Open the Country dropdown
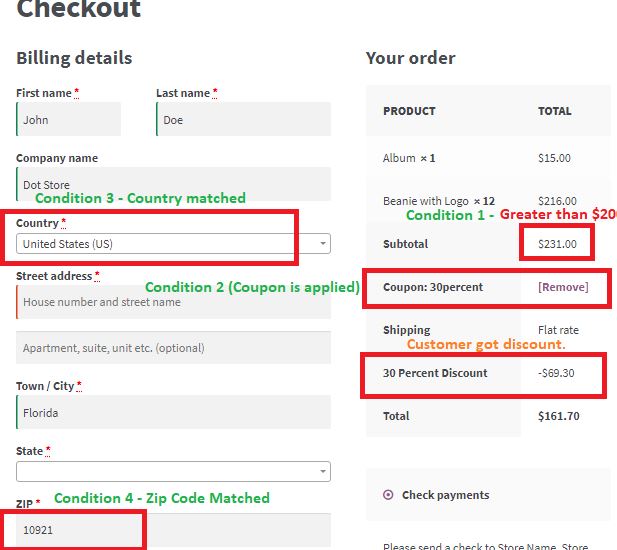The image size is (617, 550). 165,244
